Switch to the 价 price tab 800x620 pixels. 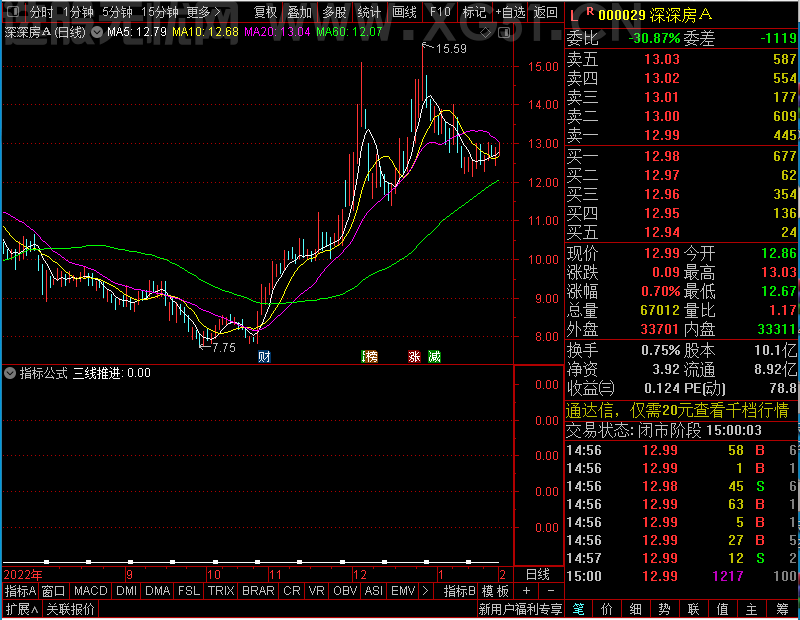point(607,609)
